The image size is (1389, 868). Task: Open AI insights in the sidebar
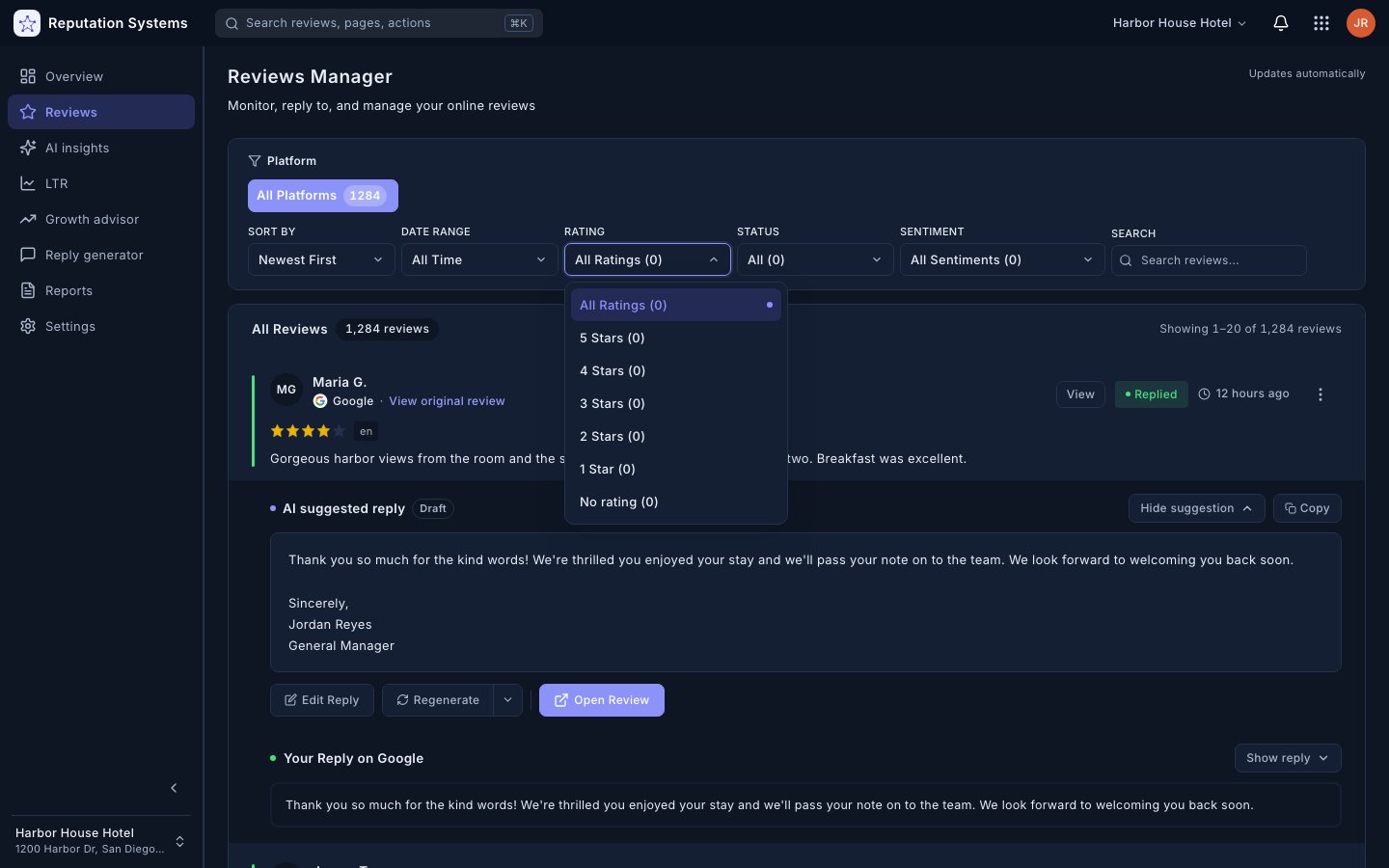101,148
